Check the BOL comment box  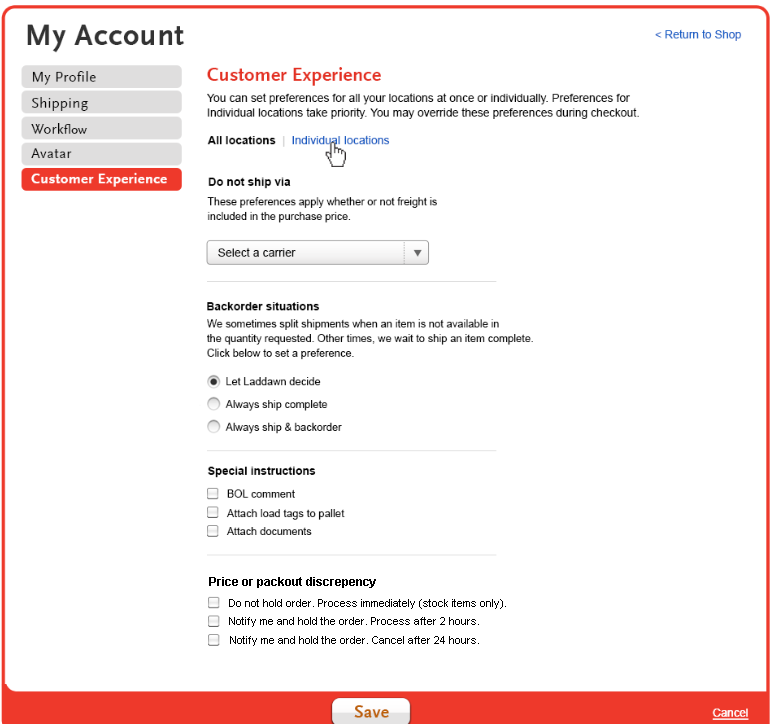pyautogui.click(x=212, y=493)
